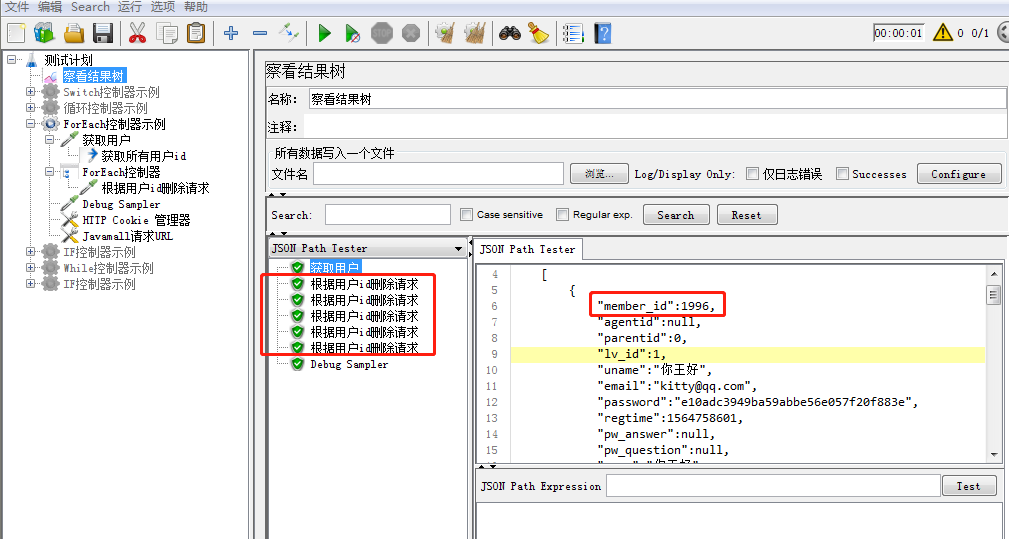Image resolution: width=1009 pixels, height=539 pixels.
Task: Click the "member_id":1996 line
Action: [x=656, y=306]
